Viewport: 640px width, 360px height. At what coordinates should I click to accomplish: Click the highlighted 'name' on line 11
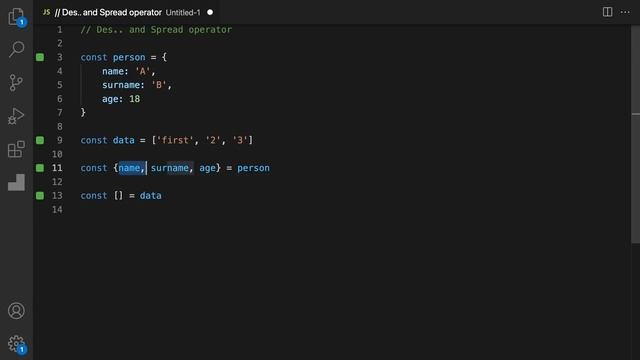129,168
